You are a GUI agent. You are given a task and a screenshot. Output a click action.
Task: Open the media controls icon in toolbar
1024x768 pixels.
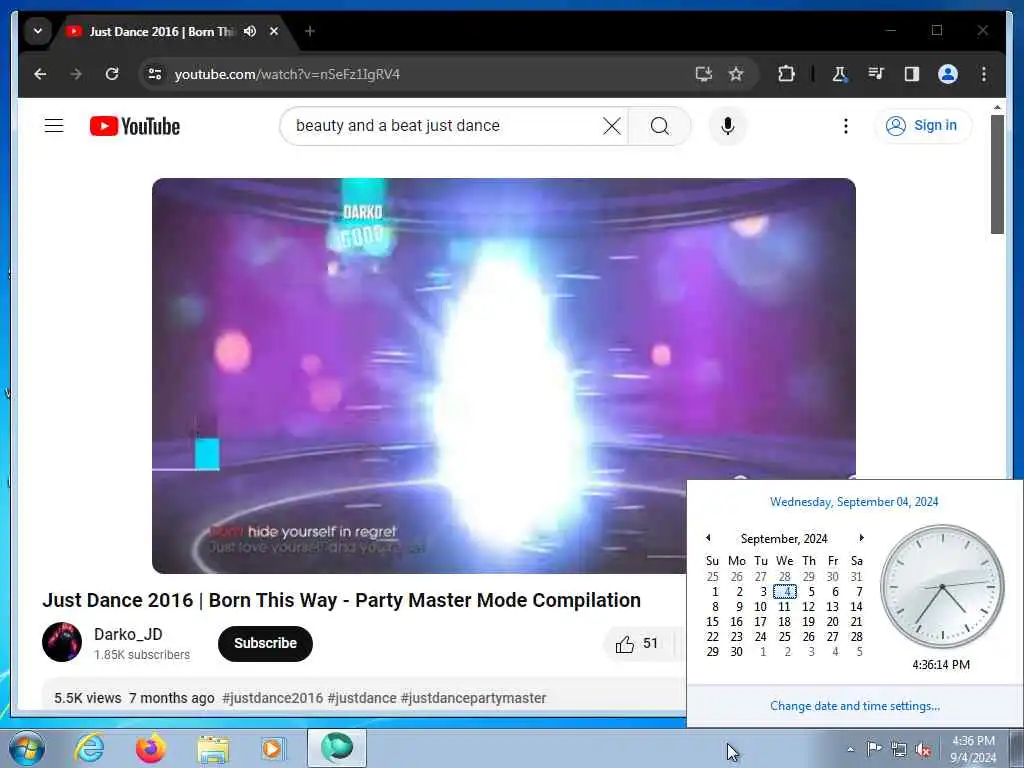876,74
